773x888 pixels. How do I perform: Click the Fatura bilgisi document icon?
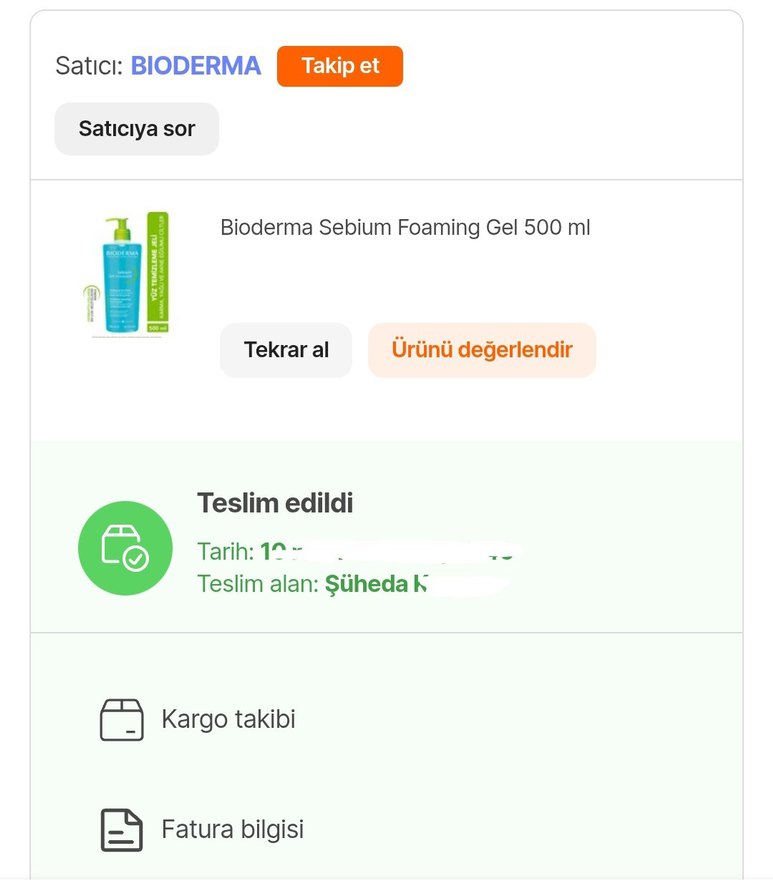pyautogui.click(x=122, y=829)
